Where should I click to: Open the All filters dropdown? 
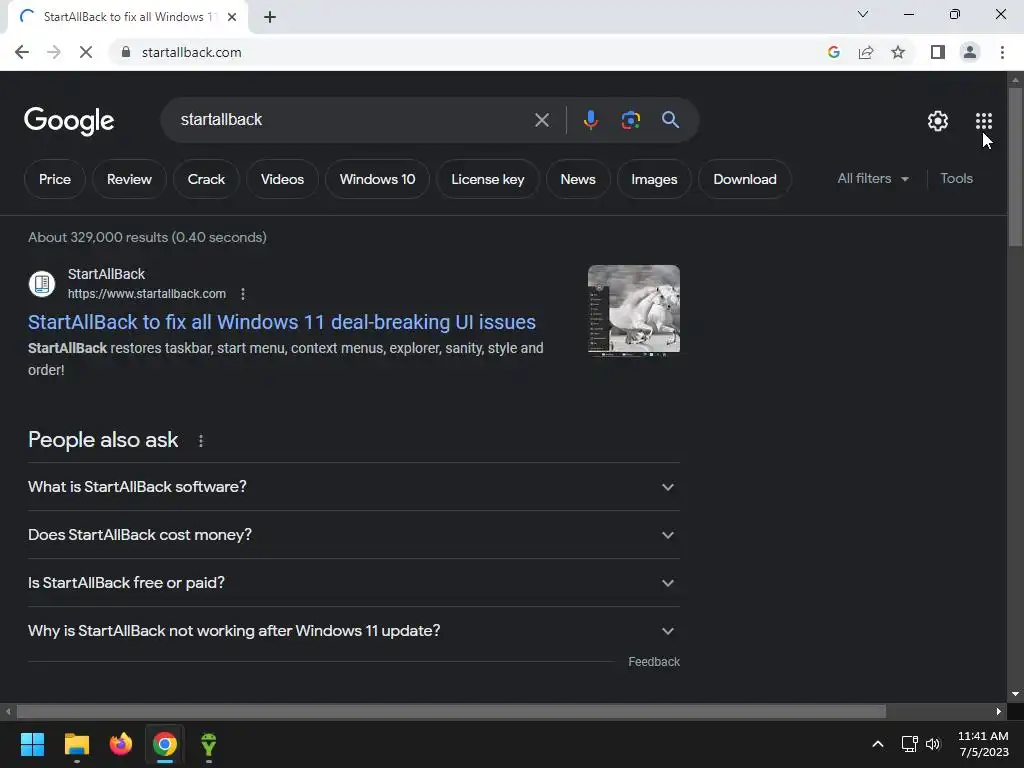pyautogui.click(x=872, y=178)
